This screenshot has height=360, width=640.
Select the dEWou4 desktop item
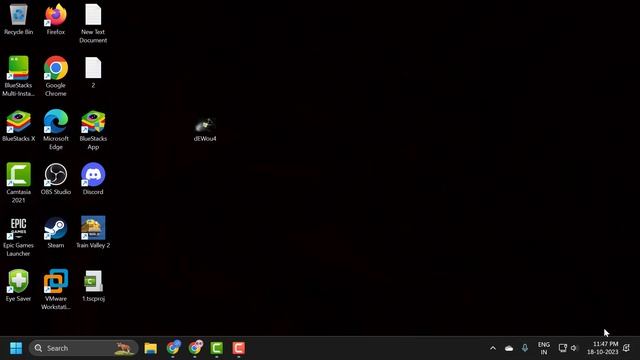pos(205,129)
